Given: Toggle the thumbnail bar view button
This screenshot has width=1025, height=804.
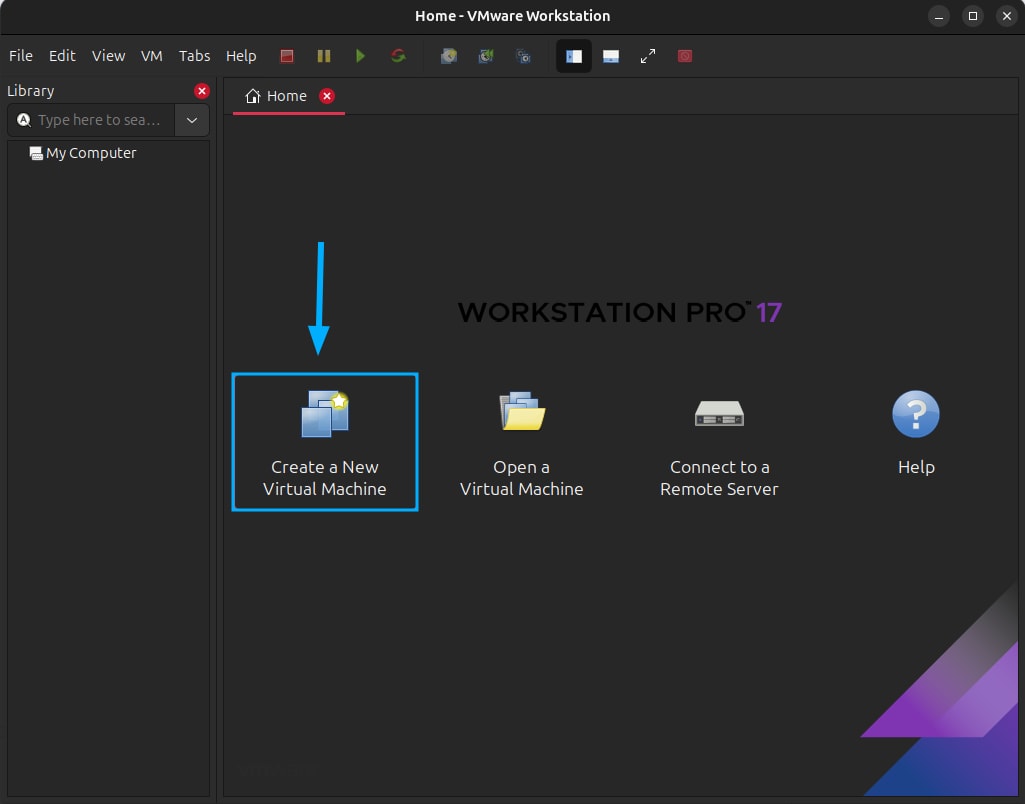Looking at the screenshot, I should point(611,56).
